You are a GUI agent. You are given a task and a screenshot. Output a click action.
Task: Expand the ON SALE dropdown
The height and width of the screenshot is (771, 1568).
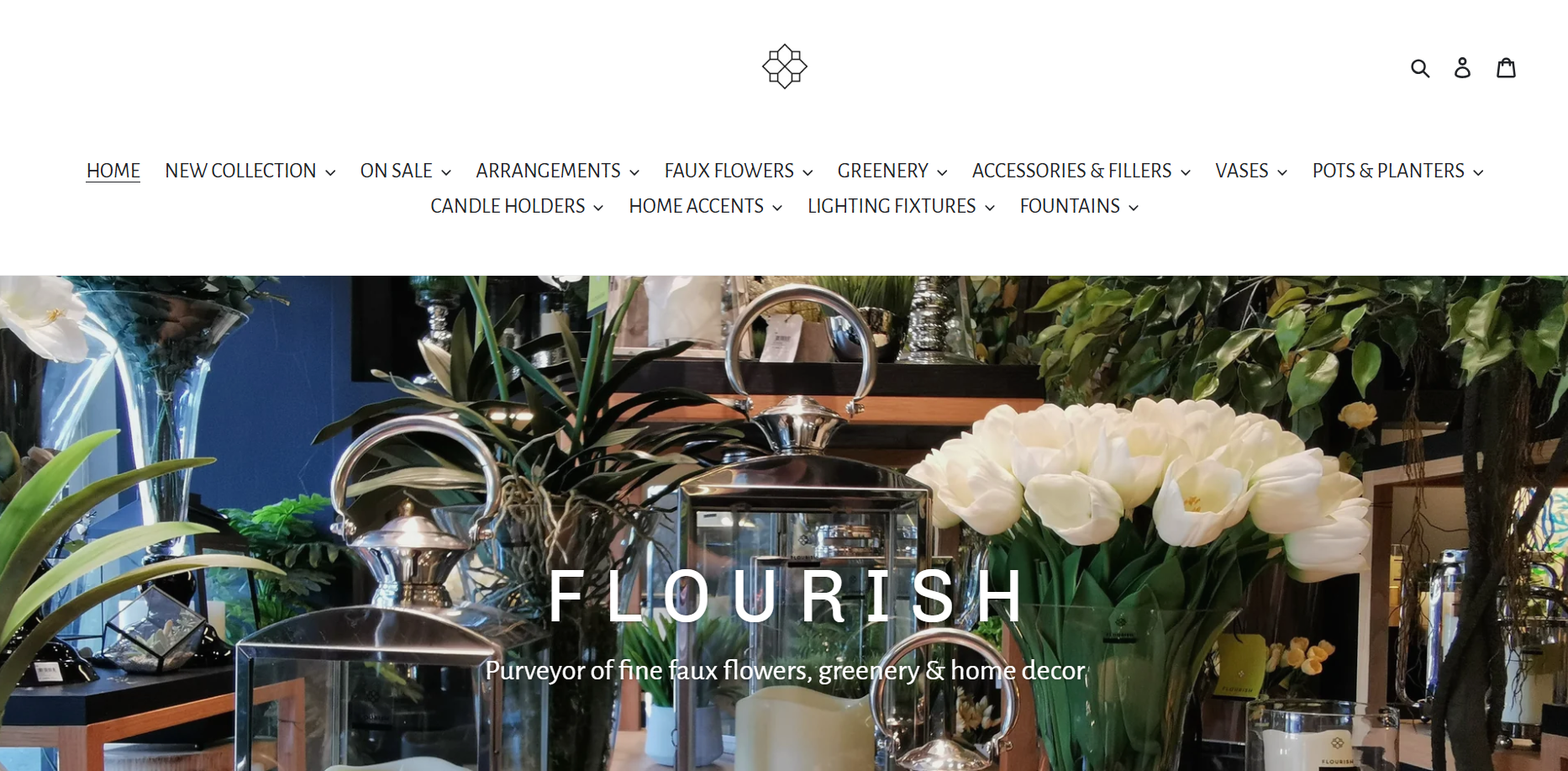pyautogui.click(x=405, y=171)
